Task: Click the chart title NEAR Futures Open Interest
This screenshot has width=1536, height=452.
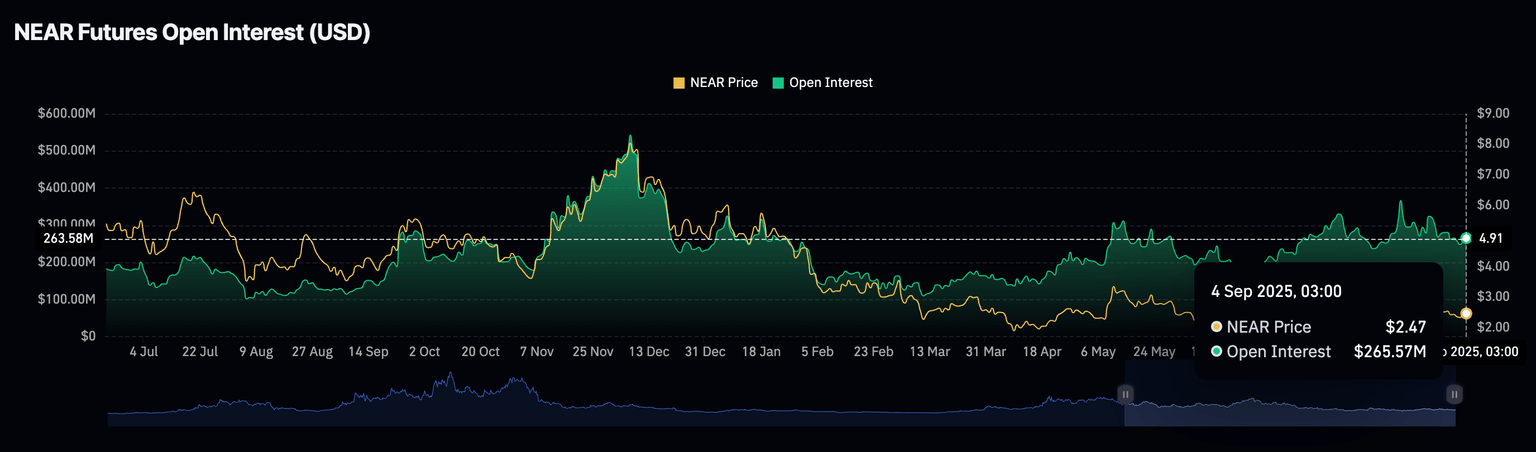Action: pos(192,32)
